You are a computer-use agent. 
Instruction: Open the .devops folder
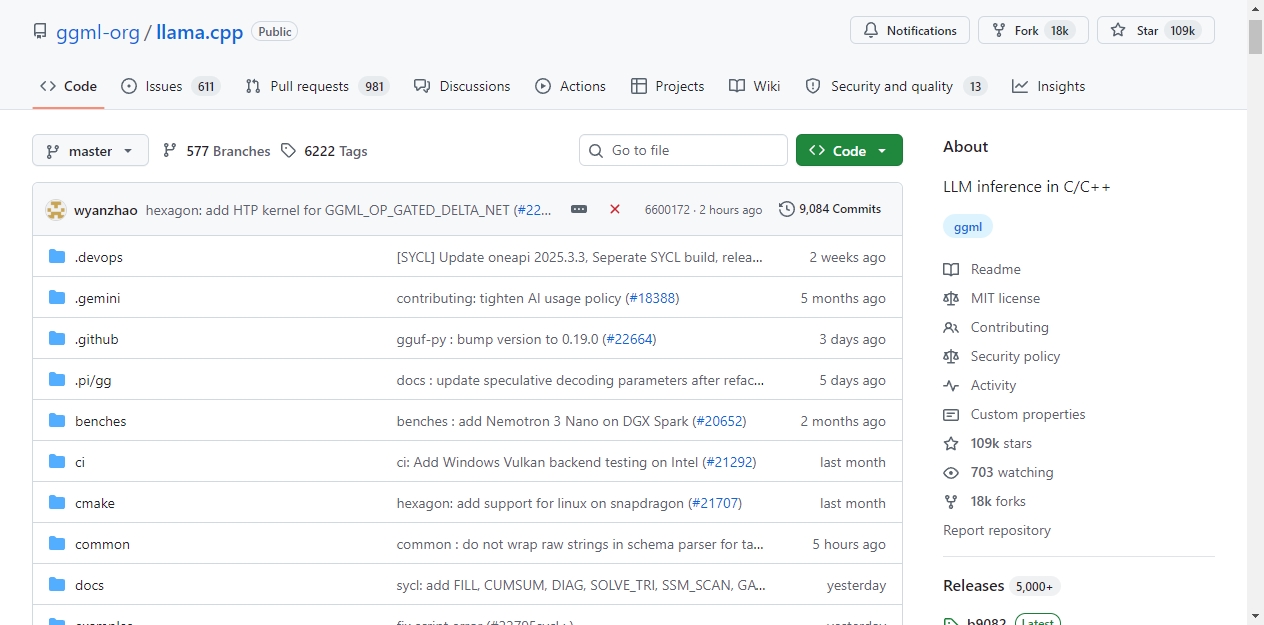pos(99,257)
